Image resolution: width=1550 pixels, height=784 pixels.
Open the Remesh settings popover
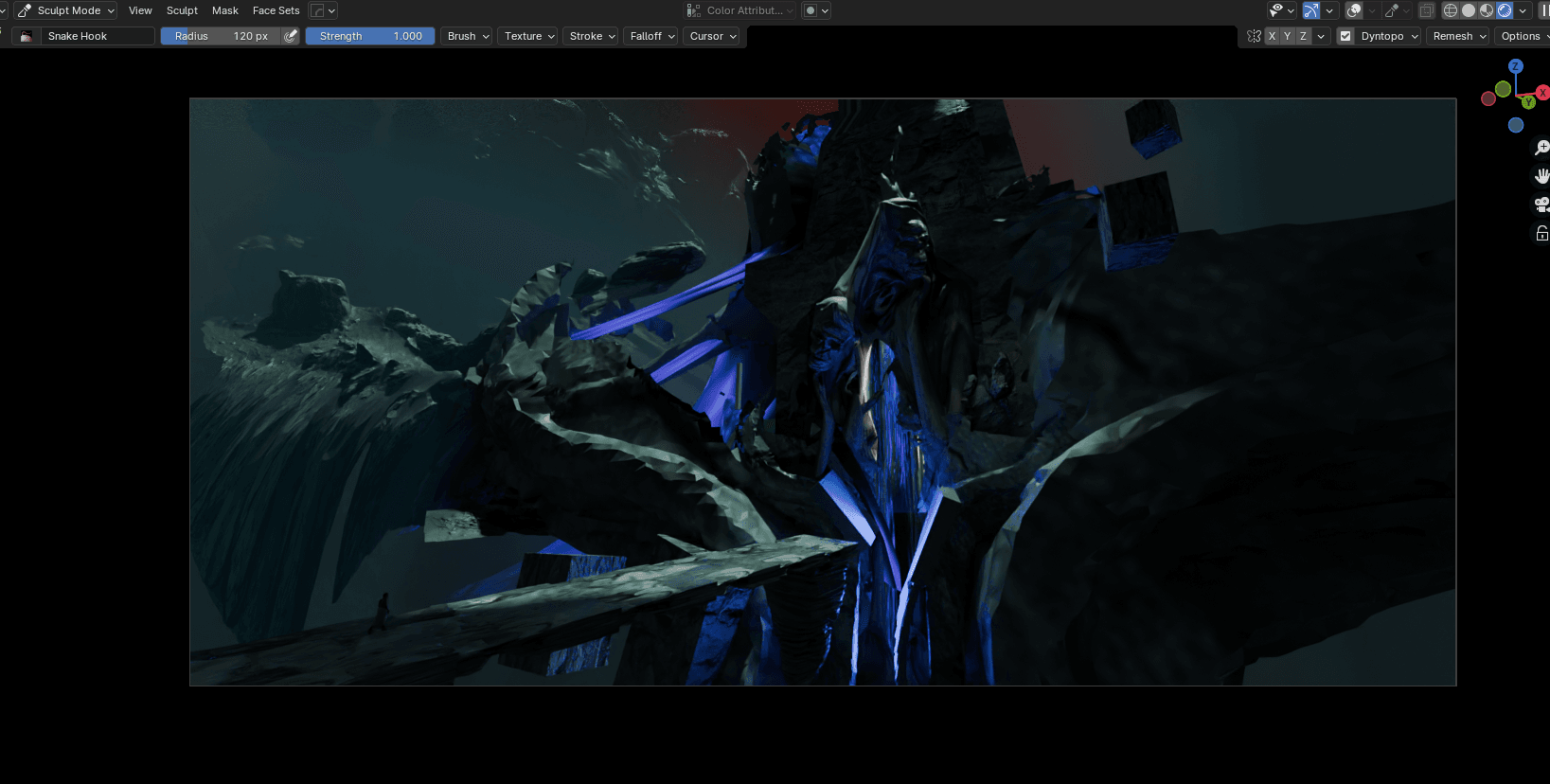click(1459, 36)
